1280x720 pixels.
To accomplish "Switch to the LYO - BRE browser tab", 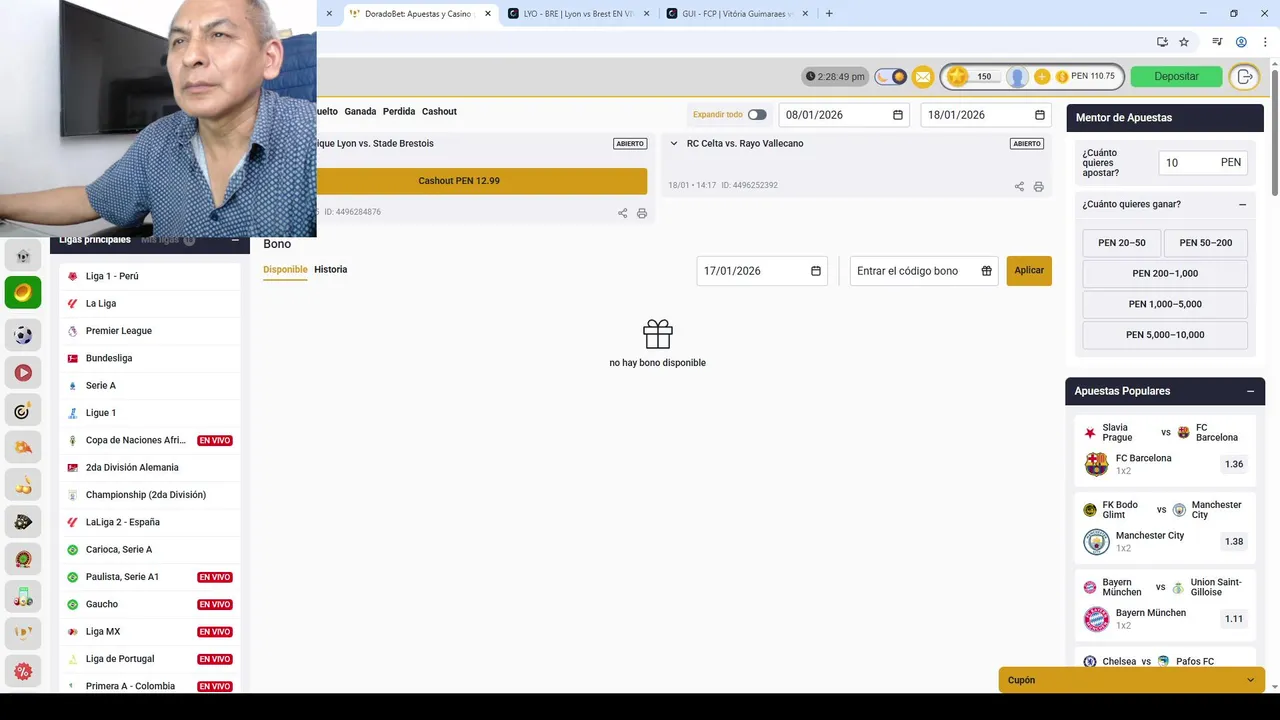I will 578,14.
